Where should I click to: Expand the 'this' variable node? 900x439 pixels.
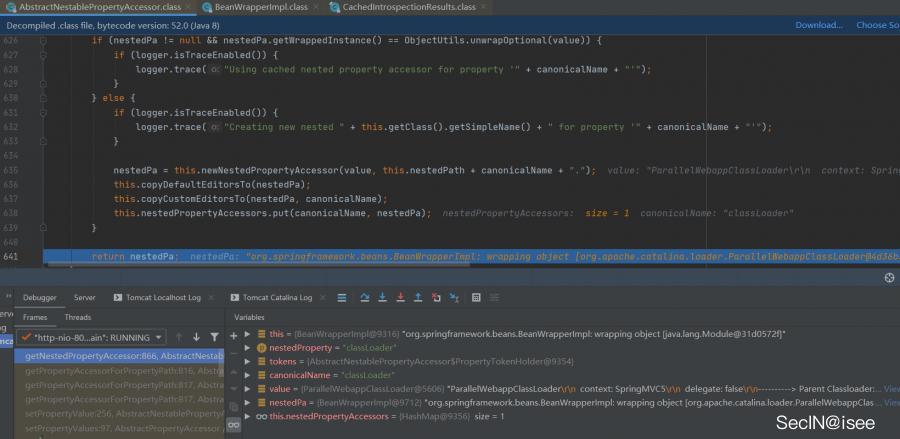click(247, 334)
